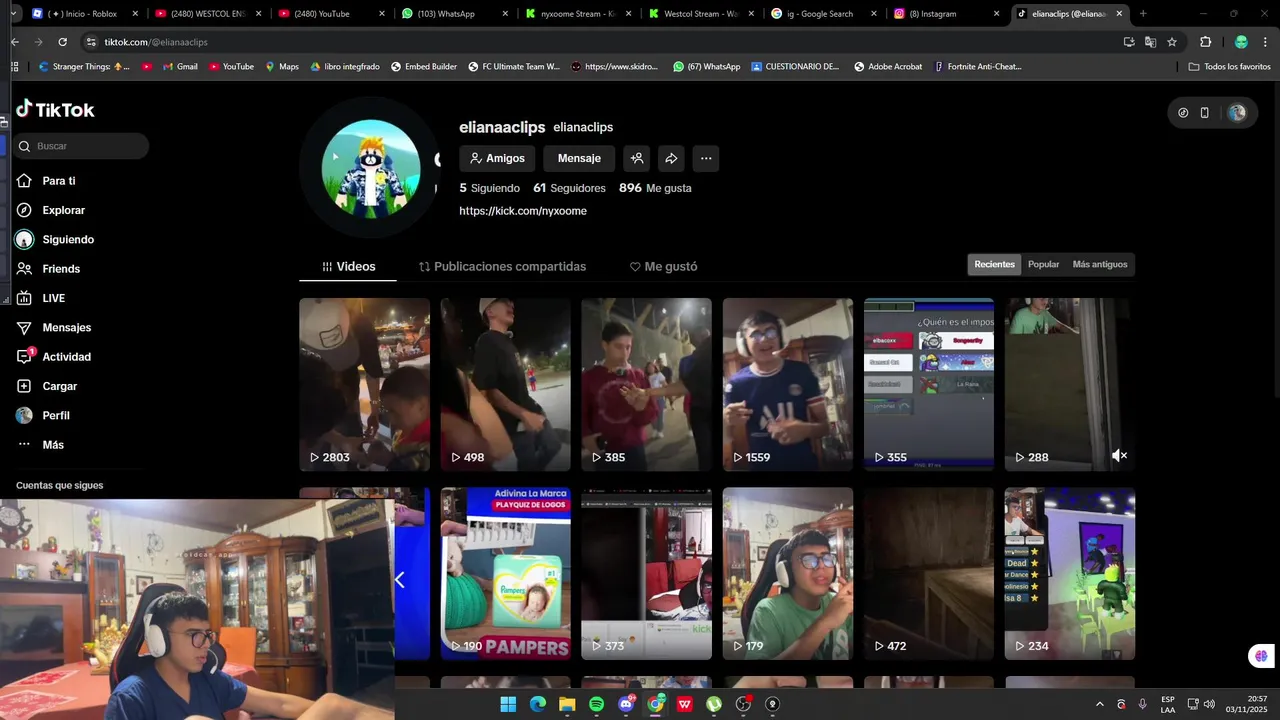Open the Todos los favoritos folder

[x=1229, y=67]
